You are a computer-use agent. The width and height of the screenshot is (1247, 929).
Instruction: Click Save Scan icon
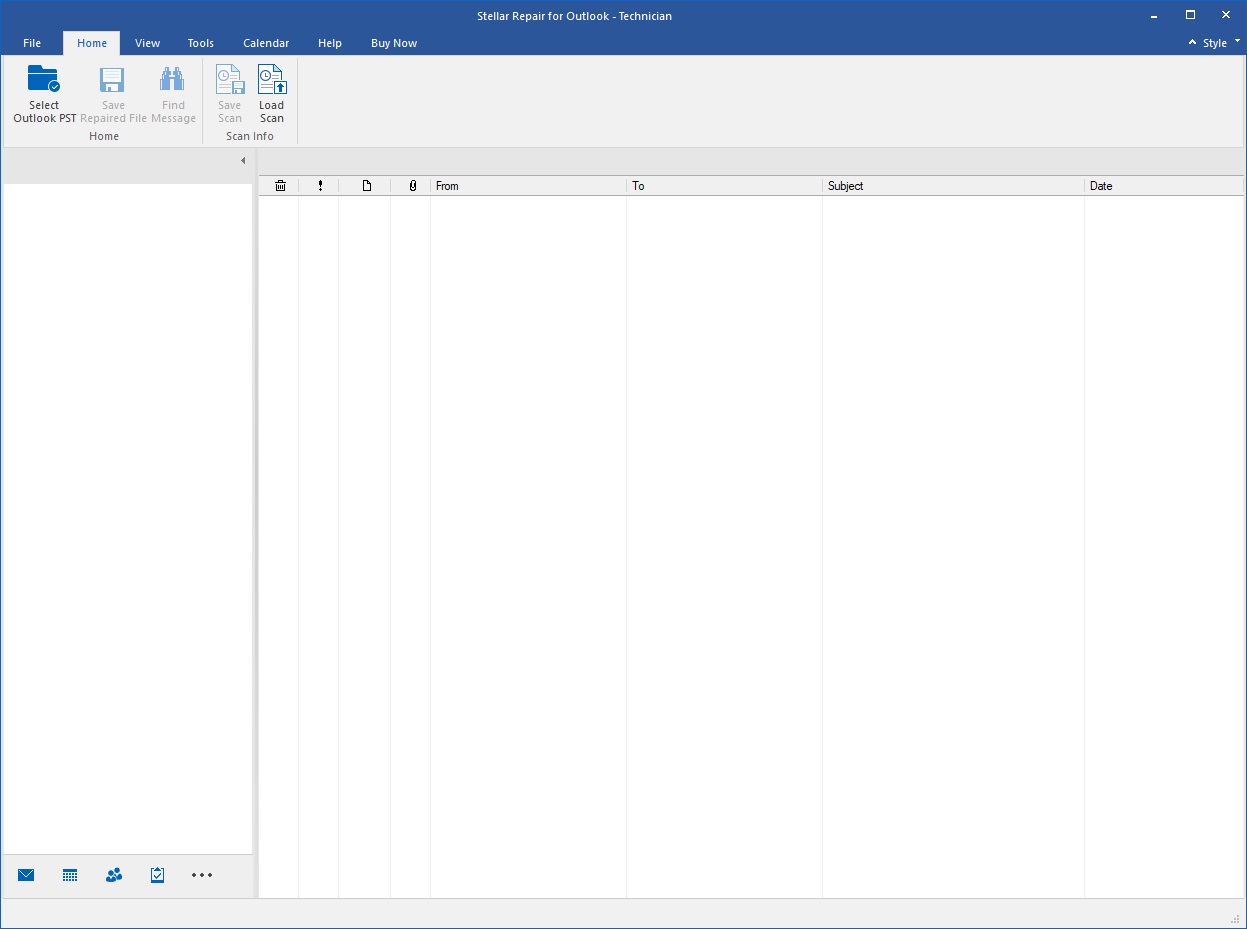230,79
